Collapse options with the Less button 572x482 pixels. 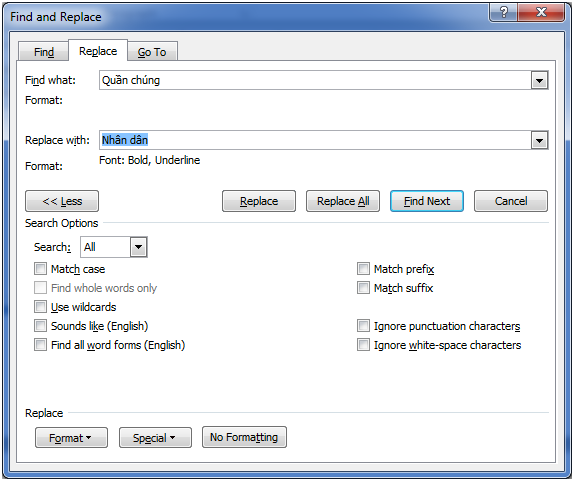pyautogui.click(x=62, y=201)
